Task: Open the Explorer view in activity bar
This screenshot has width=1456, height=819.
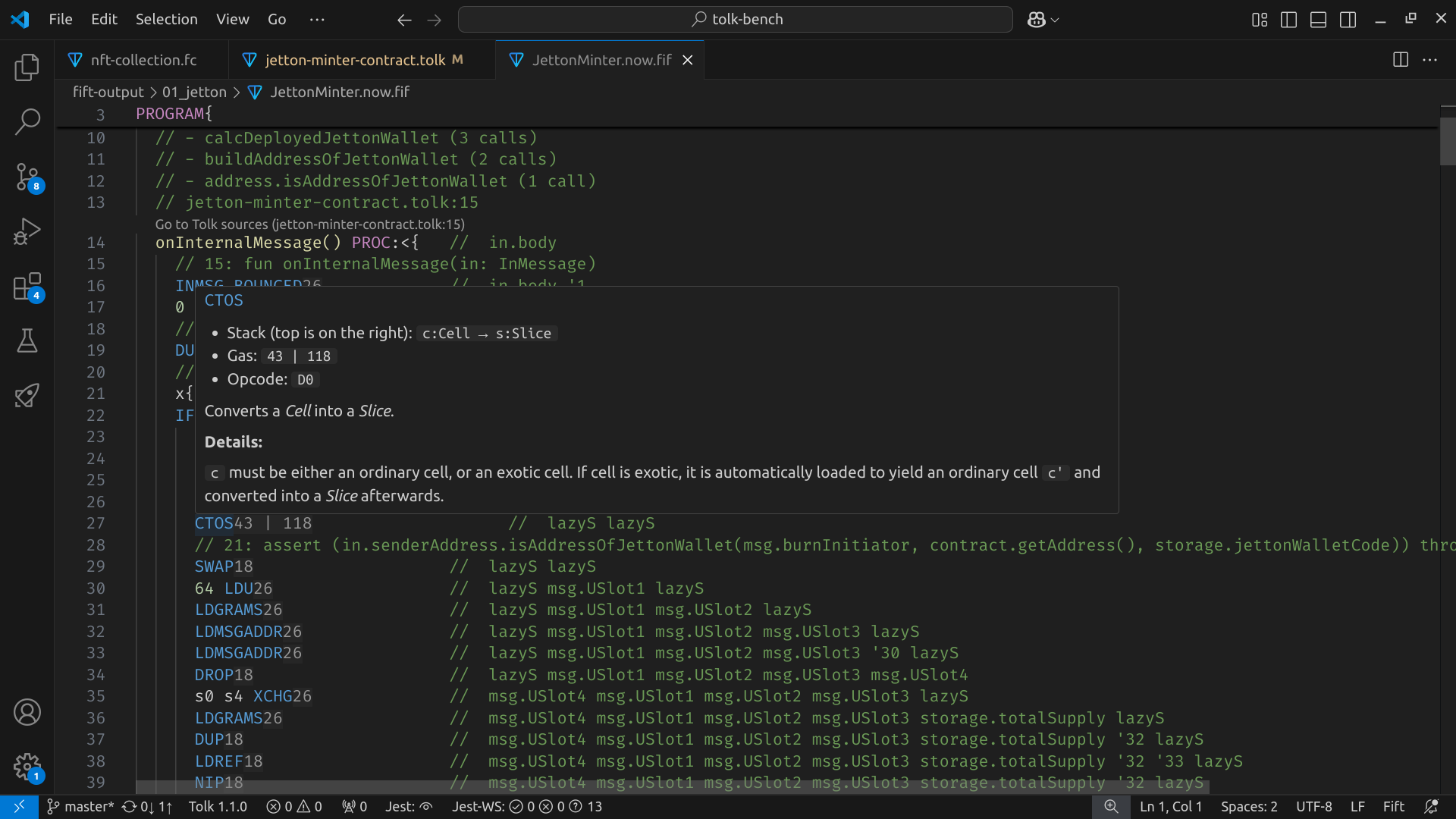Action: [27, 67]
